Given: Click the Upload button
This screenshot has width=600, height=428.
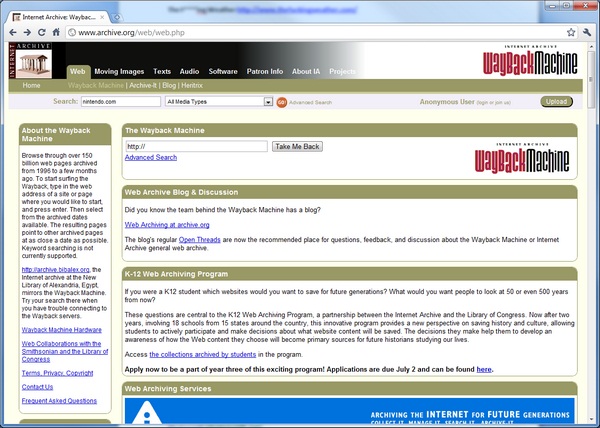Looking at the screenshot, I should (x=556, y=102).
